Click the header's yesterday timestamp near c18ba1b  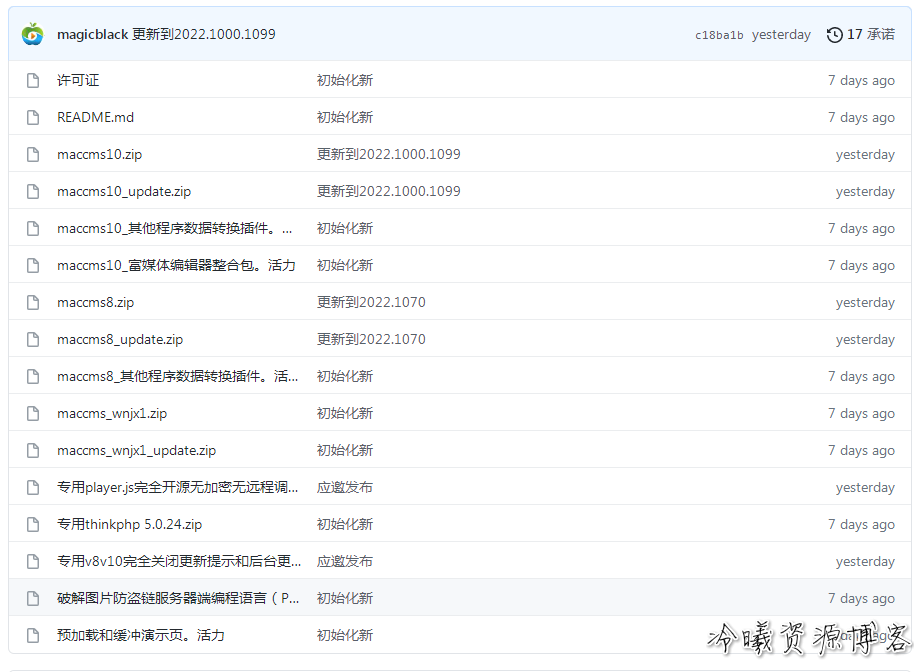pos(781,35)
